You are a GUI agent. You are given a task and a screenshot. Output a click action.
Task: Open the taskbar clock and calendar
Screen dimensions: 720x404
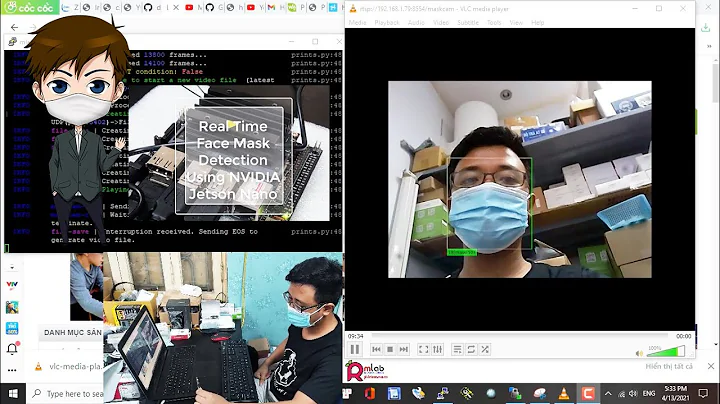[x=675, y=393]
